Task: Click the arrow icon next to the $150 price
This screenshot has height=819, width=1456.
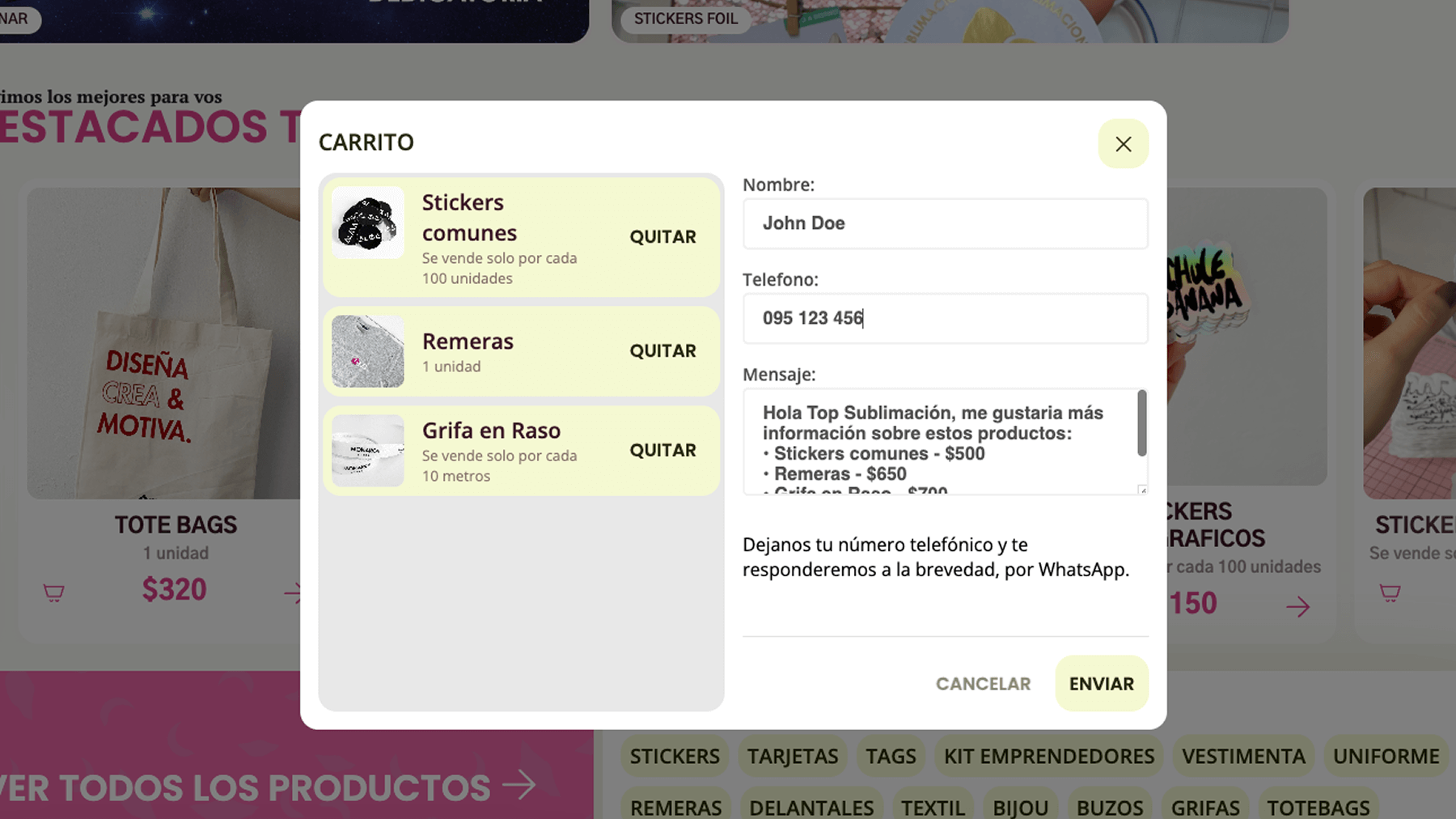Action: (1297, 606)
